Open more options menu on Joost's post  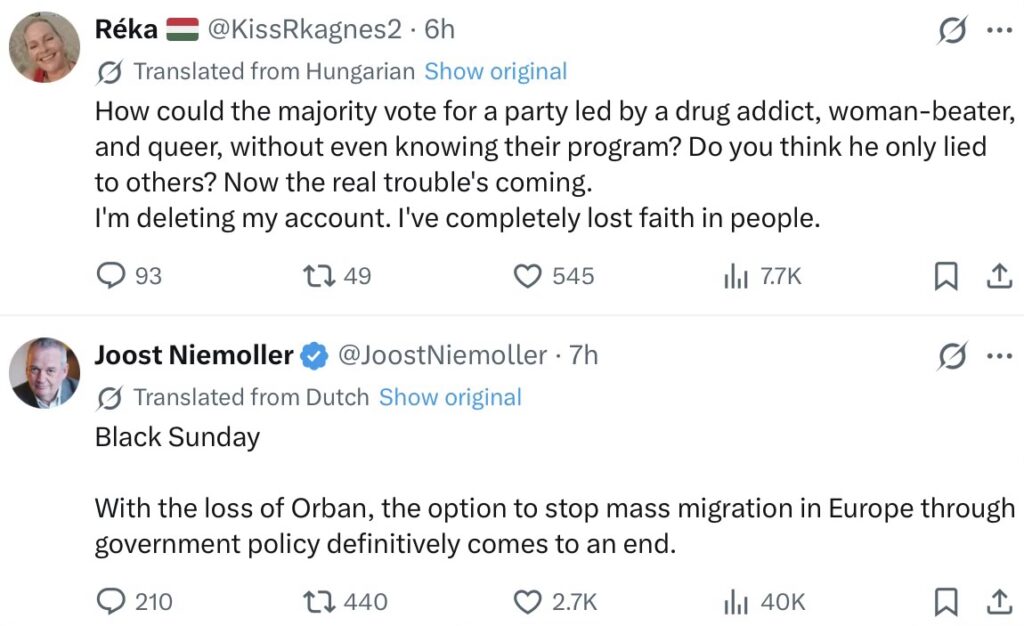click(x=999, y=355)
